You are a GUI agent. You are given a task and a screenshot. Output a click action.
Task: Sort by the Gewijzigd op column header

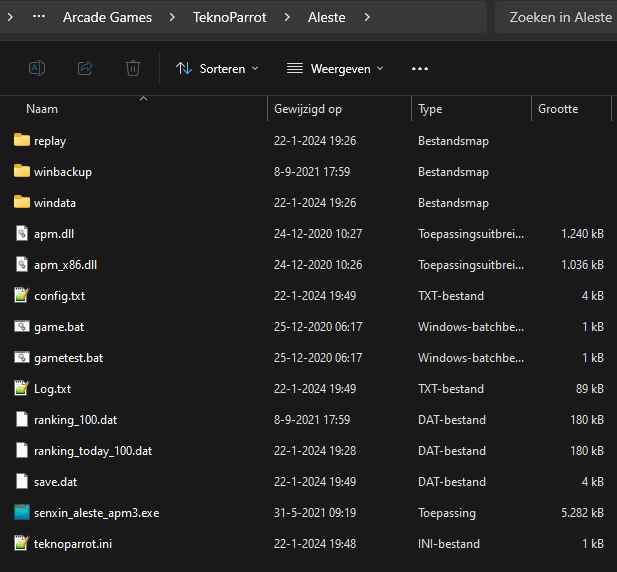(308, 109)
